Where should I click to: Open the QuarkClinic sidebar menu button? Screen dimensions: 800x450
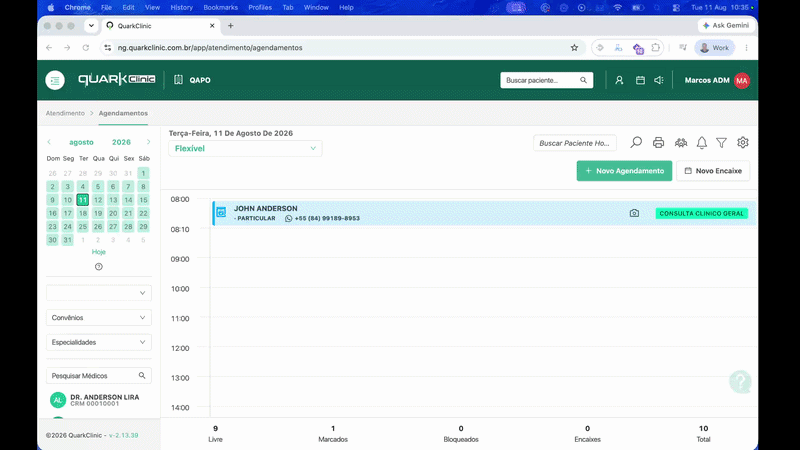[55, 80]
